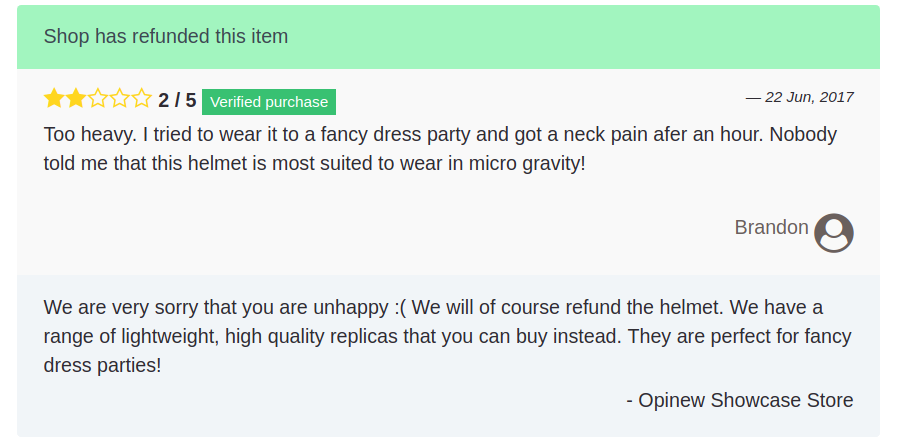Click the Opinew Showcase Store signature
This screenshot has width=901, height=445.
(740, 400)
